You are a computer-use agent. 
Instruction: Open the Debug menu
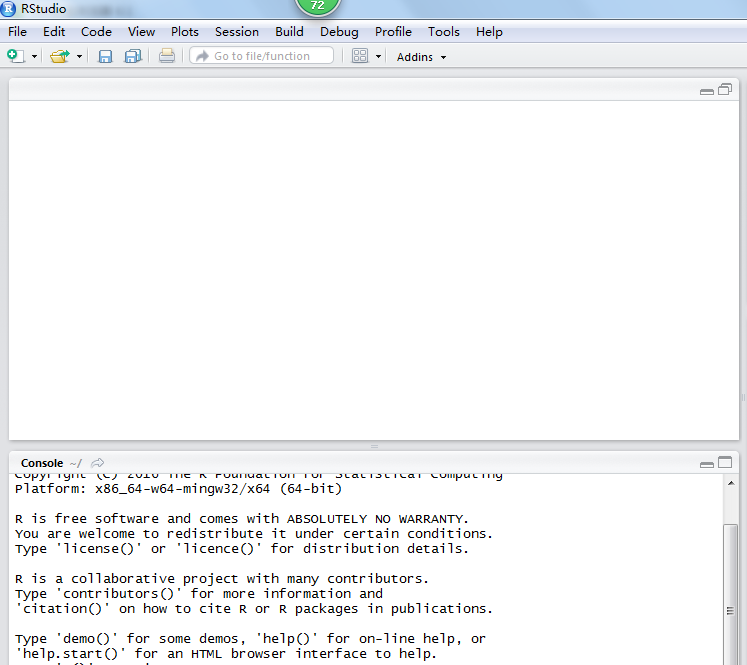point(339,32)
